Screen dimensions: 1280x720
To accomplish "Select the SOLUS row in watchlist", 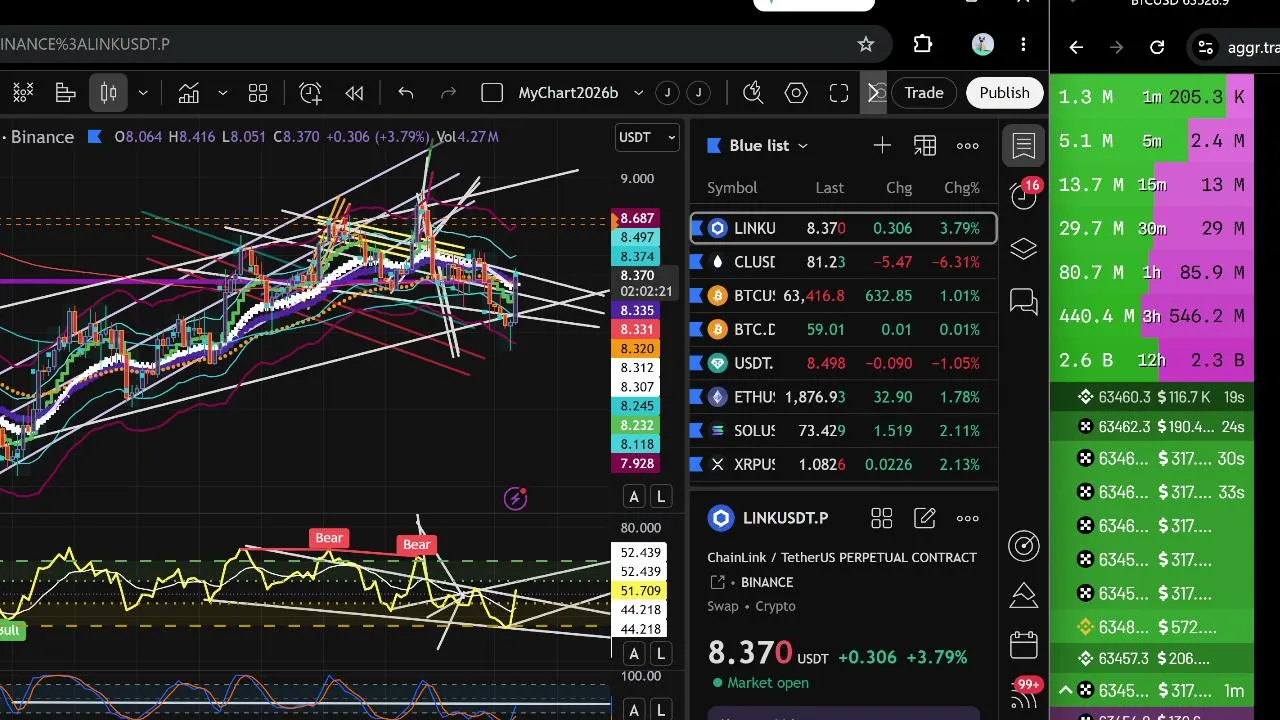I will [x=843, y=431].
